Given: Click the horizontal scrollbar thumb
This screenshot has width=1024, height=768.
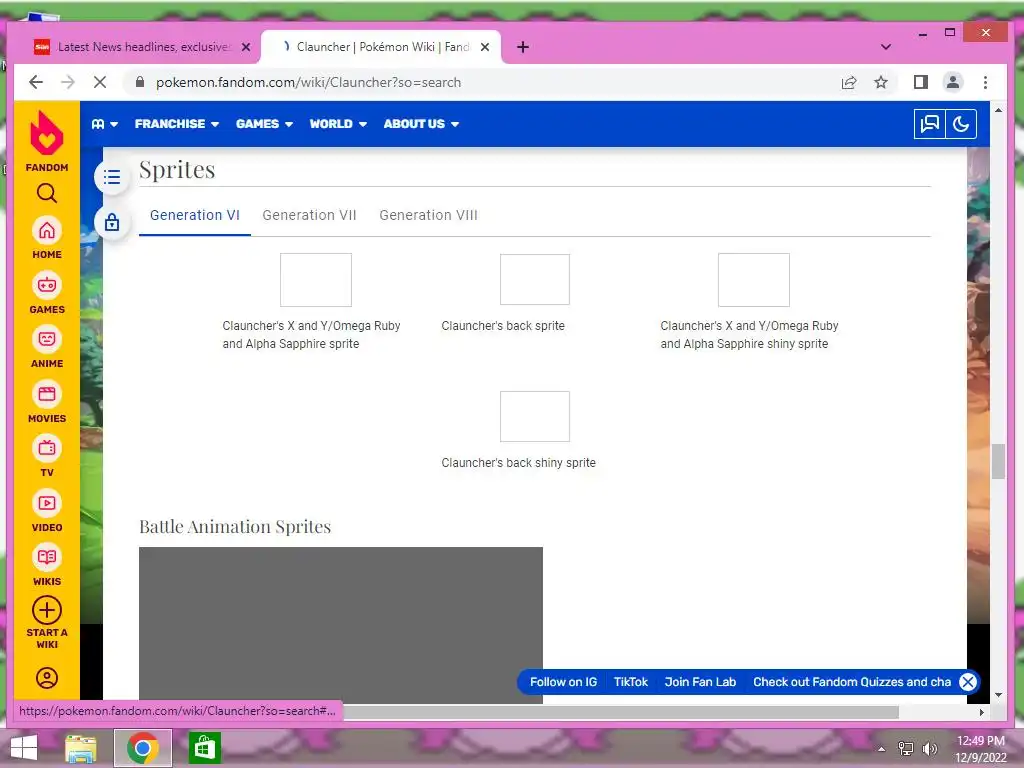Looking at the screenshot, I should [x=620, y=712].
